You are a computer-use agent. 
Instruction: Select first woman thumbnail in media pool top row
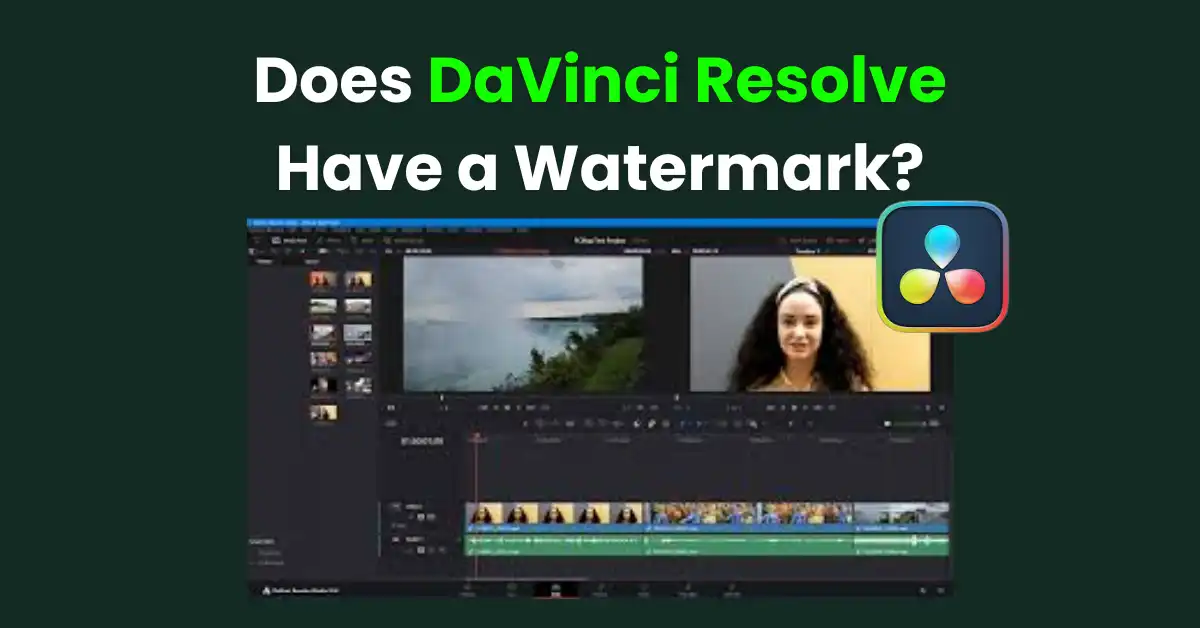click(323, 280)
